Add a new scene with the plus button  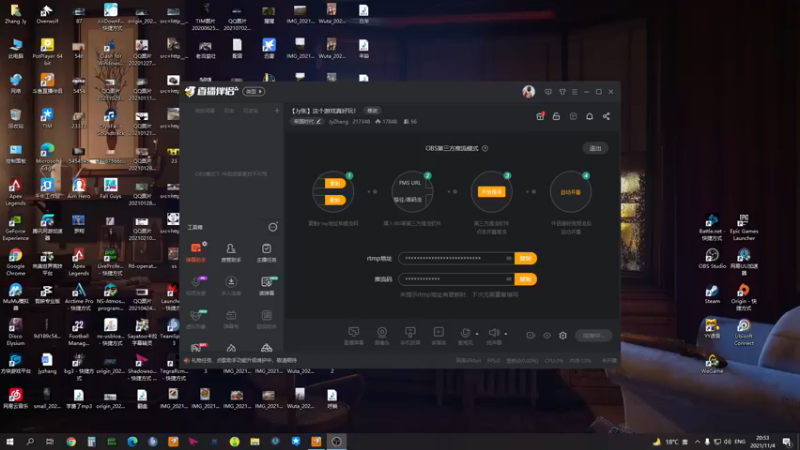(277, 110)
